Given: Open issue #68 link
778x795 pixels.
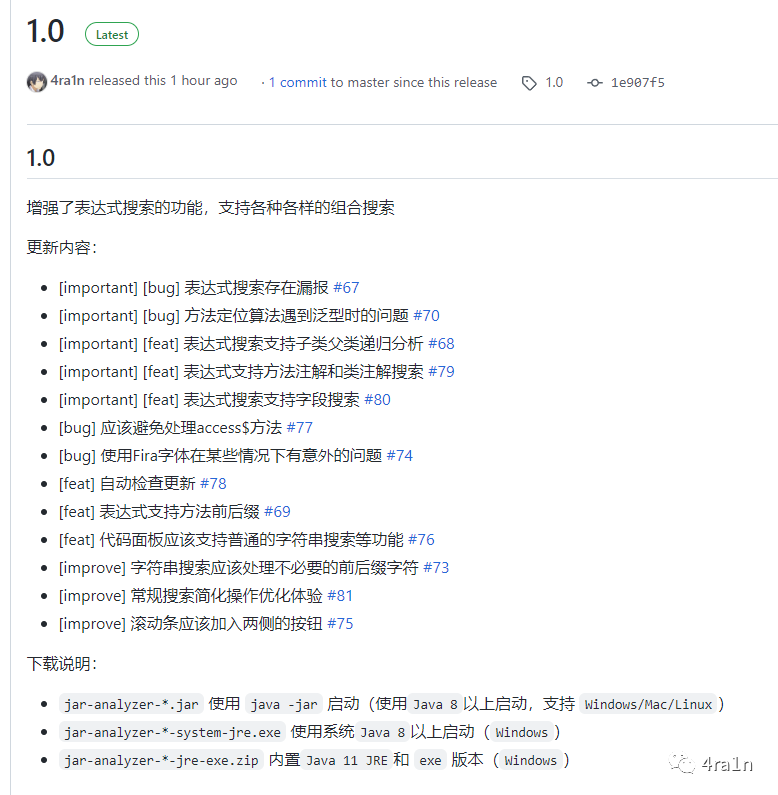Looking at the screenshot, I should (x=441, y=343).
